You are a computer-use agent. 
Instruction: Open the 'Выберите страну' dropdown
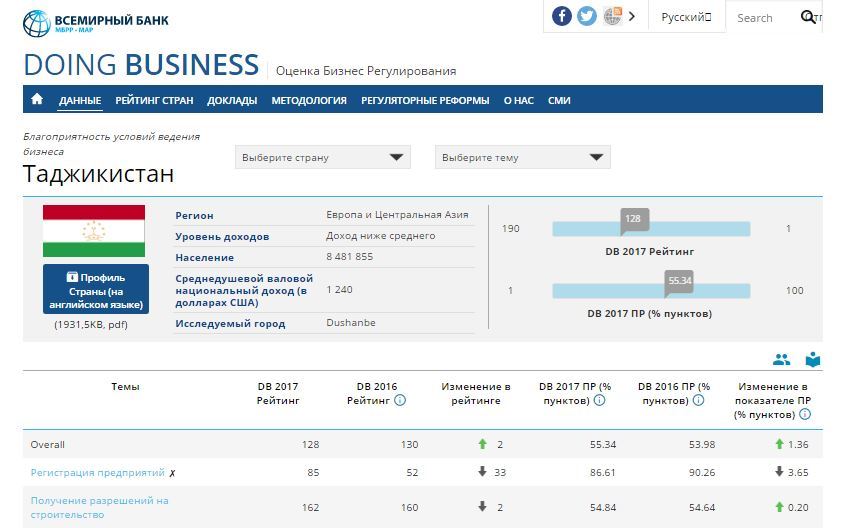pyautogui.click(x=323, y=157)
